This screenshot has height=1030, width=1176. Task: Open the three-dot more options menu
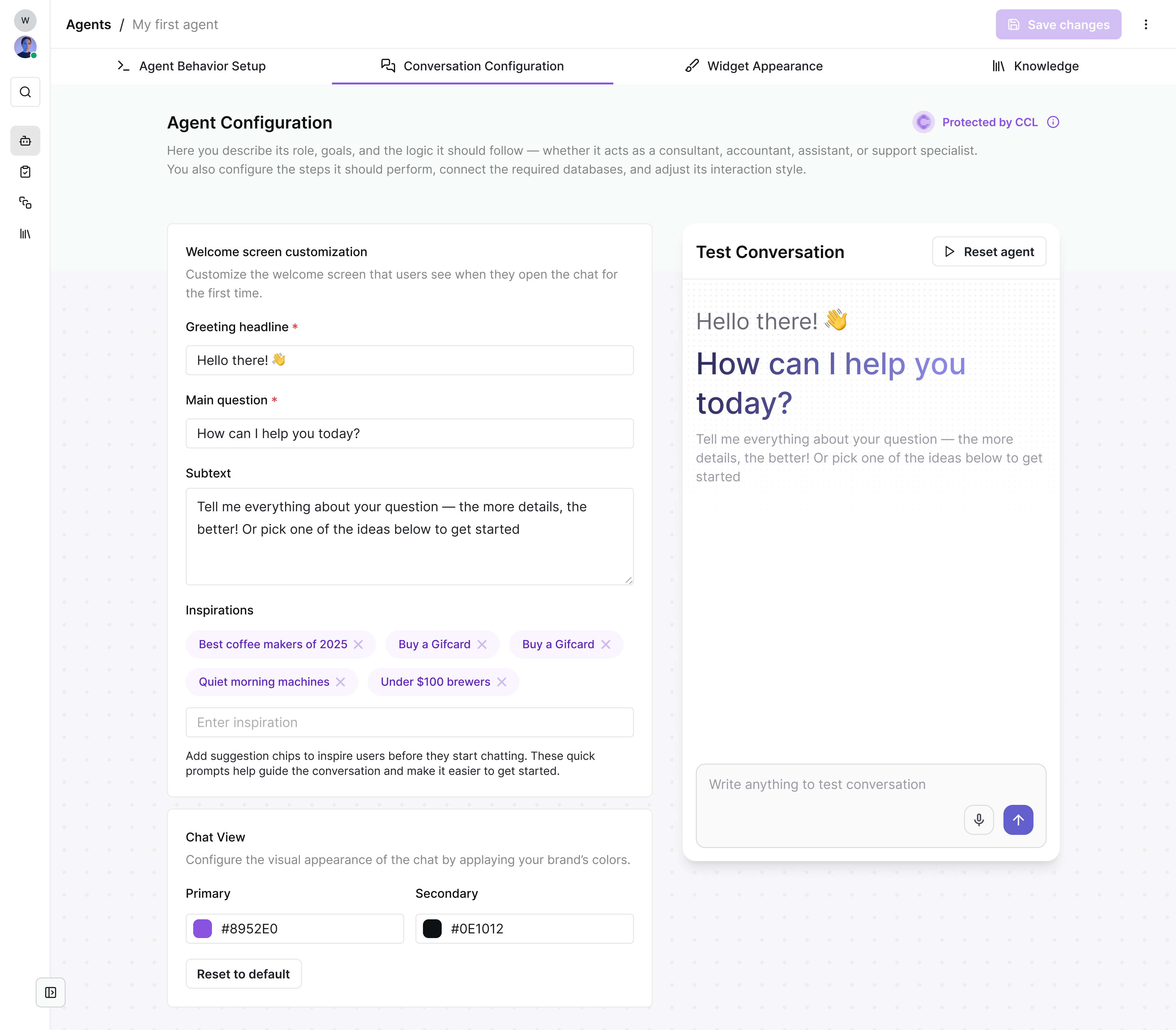point(1146,25)
